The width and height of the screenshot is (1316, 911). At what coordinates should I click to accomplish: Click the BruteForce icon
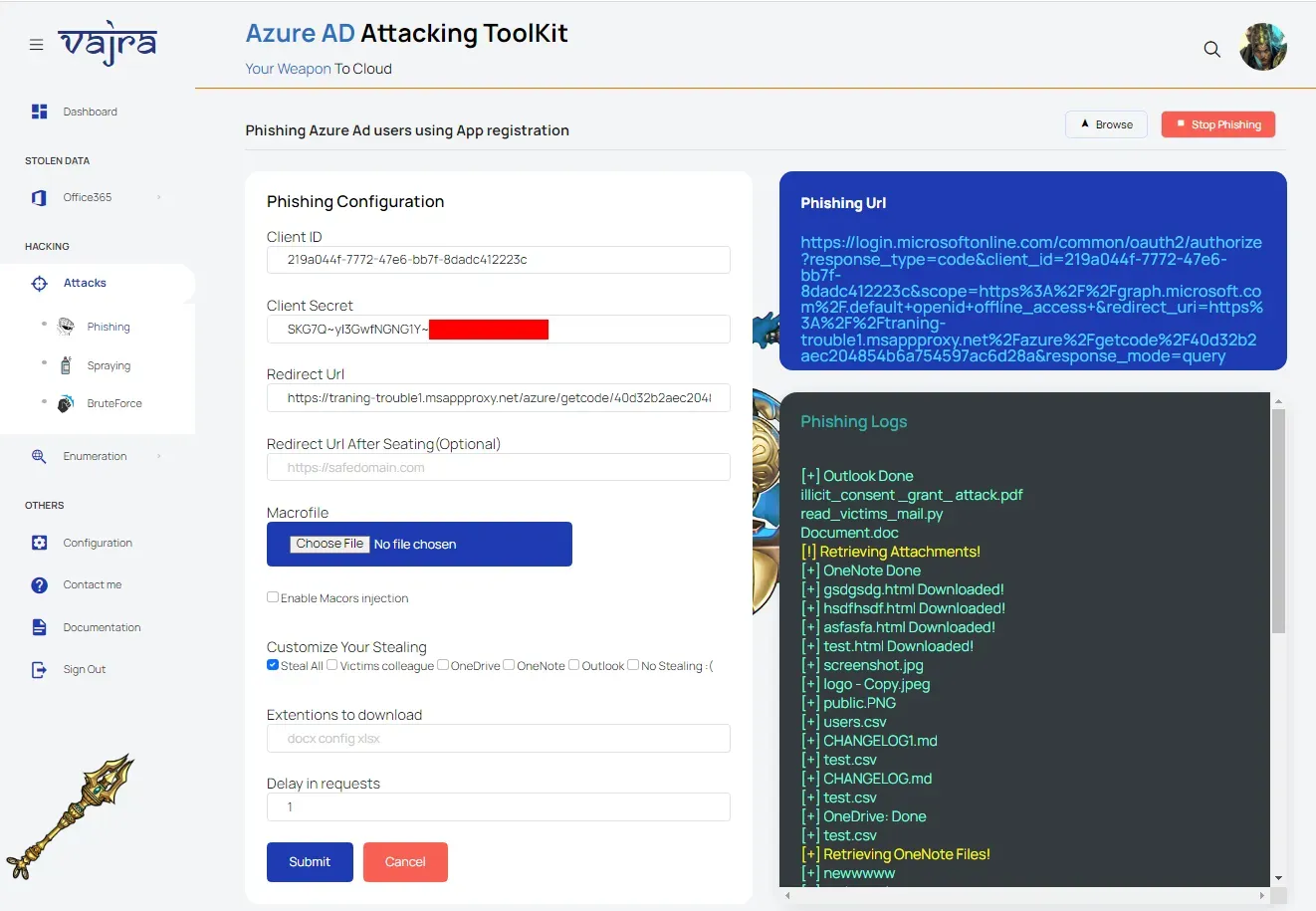coord(66,403)
